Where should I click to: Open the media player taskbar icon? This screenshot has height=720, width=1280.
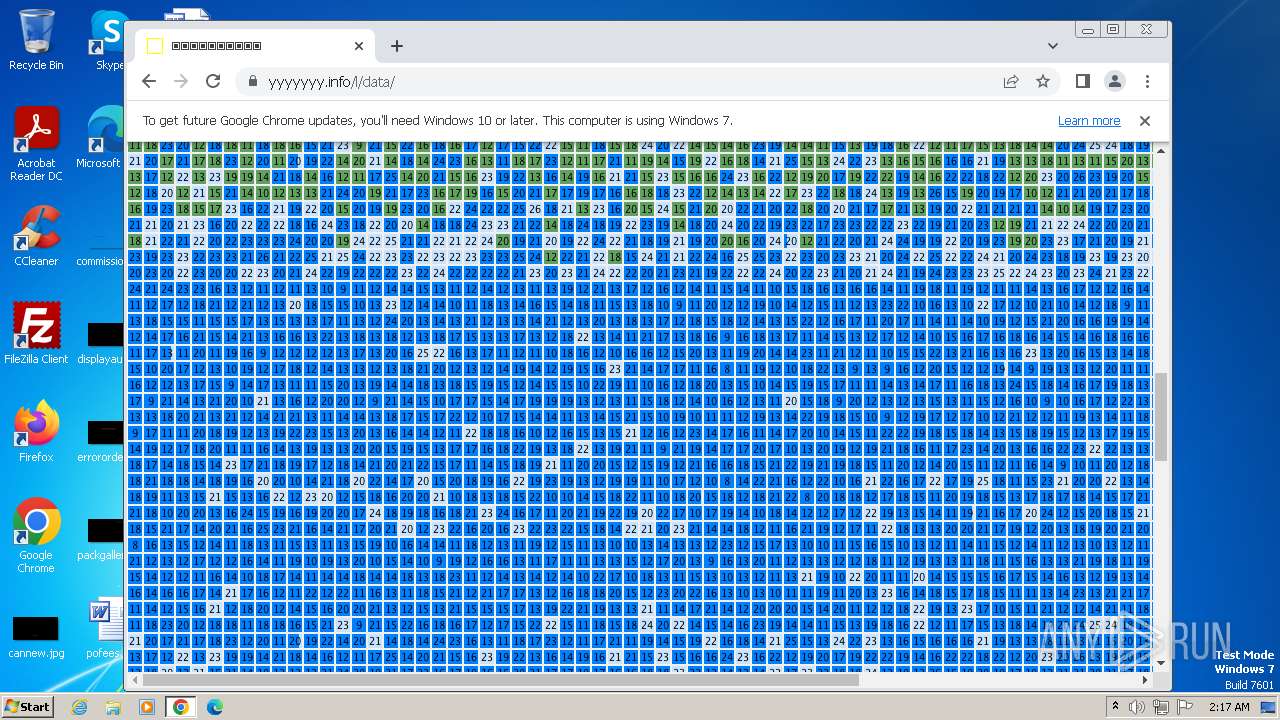pos(147,707)
